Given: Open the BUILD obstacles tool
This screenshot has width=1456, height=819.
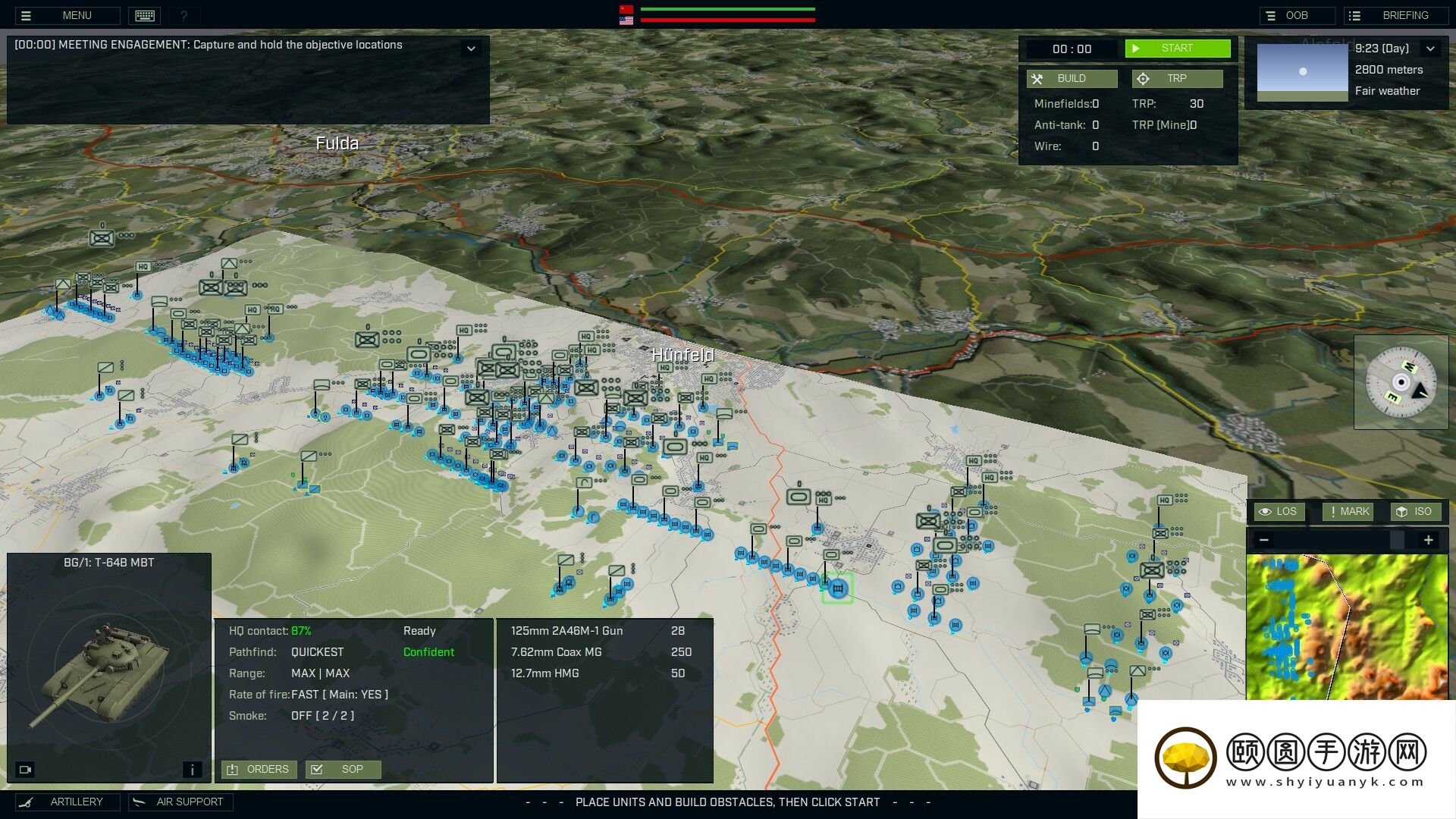Looking at the screenshot, I should [x=1072, y=79].
